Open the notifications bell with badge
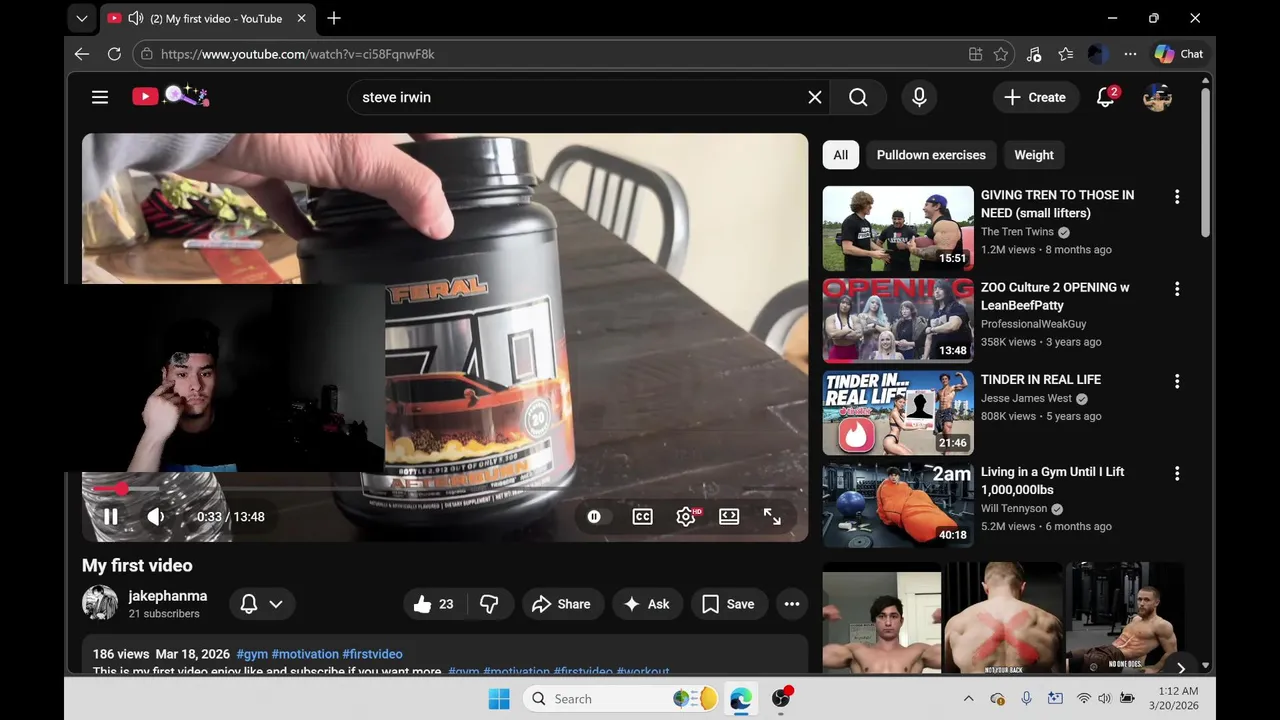 pyautogui.click(x=1106, y=97)
